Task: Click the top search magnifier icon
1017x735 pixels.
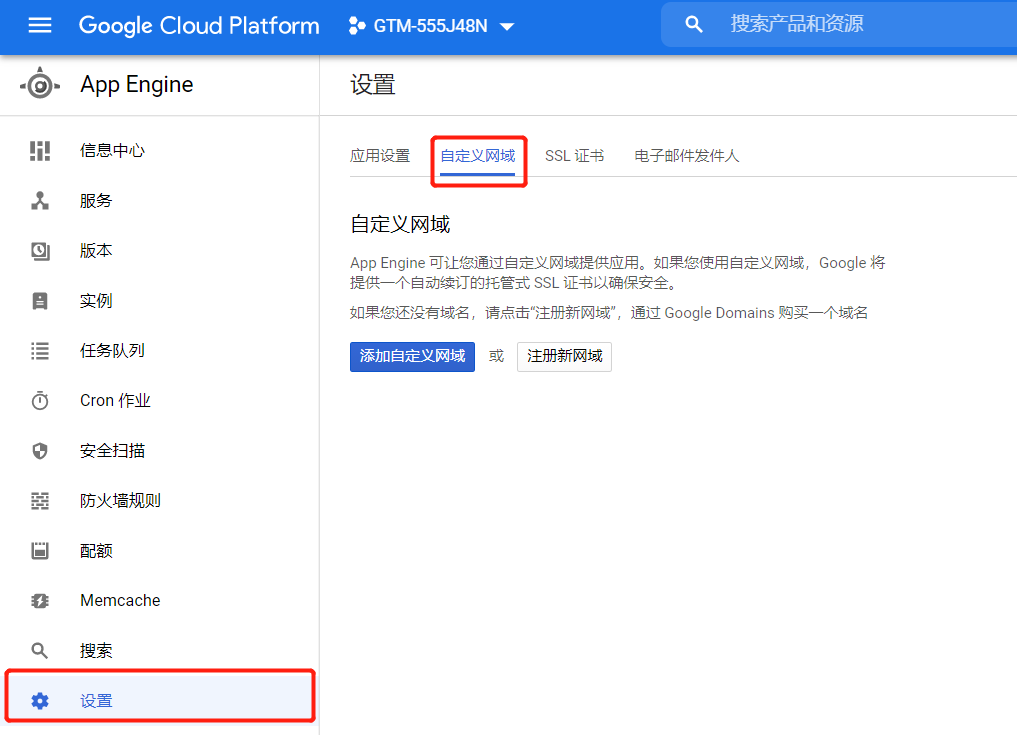Action: [x=693, y=25]
